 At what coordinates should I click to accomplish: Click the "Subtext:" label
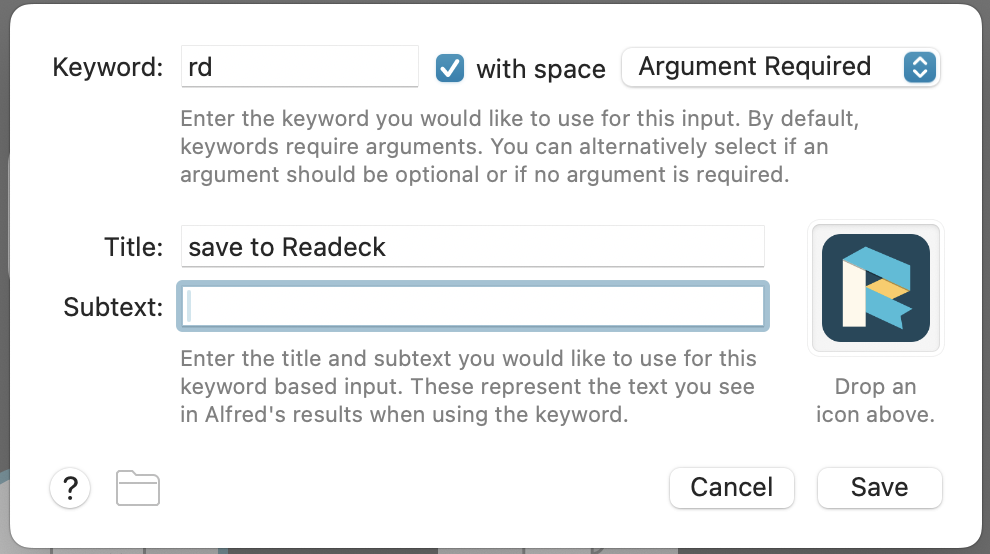click(113, 307)
